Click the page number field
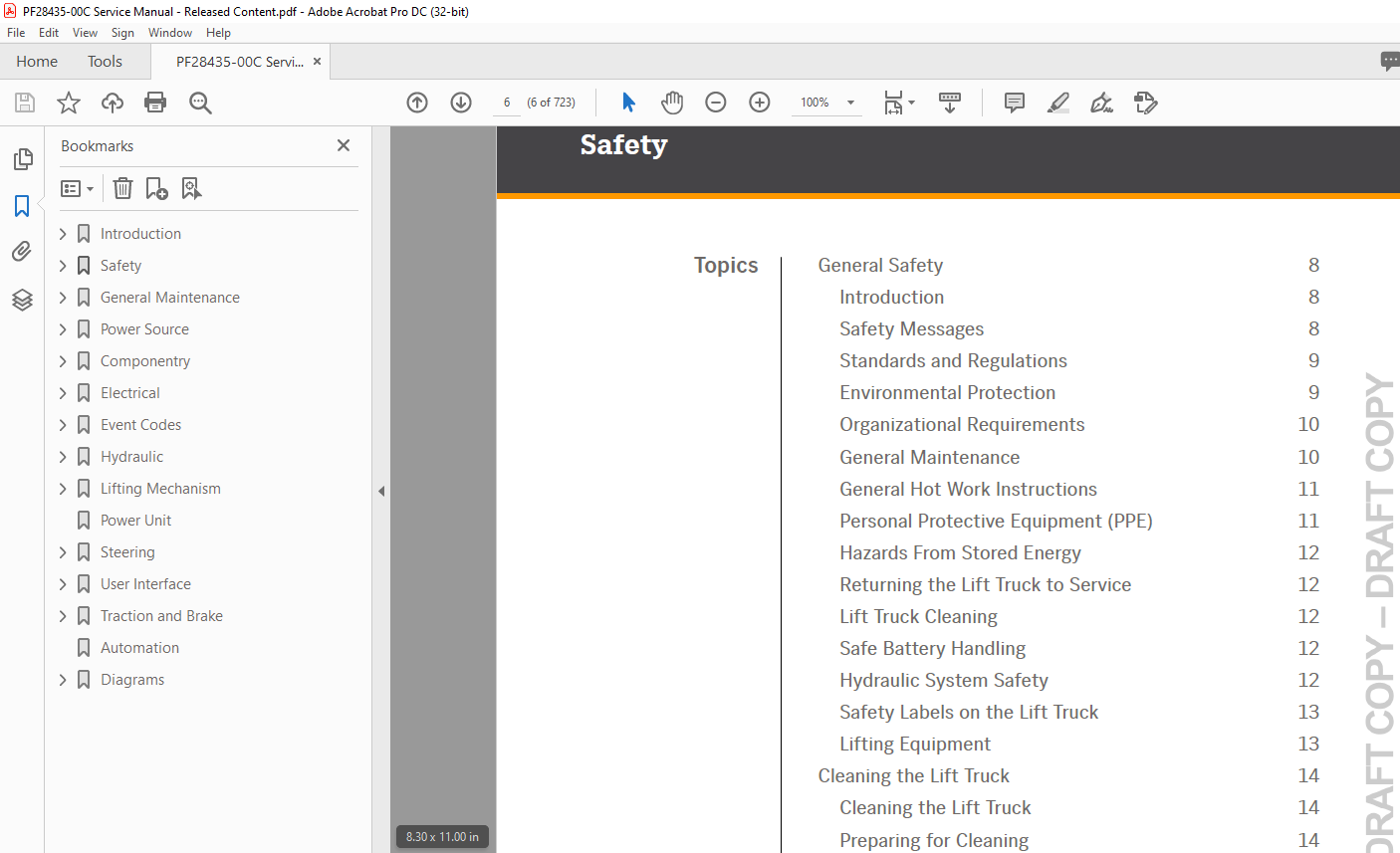1400x853 pixels. pos(507,103)
